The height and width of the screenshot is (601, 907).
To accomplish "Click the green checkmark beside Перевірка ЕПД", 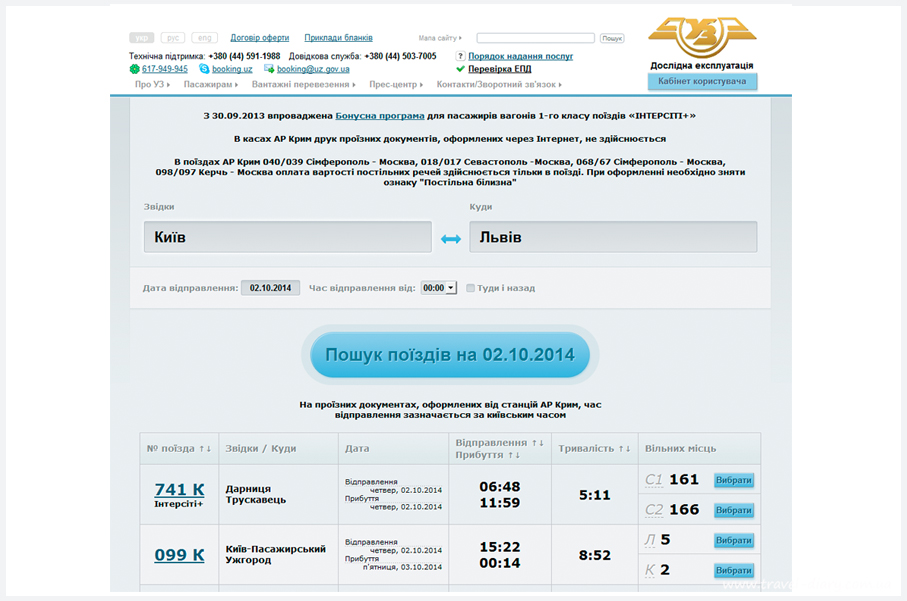I will point(460,69).
